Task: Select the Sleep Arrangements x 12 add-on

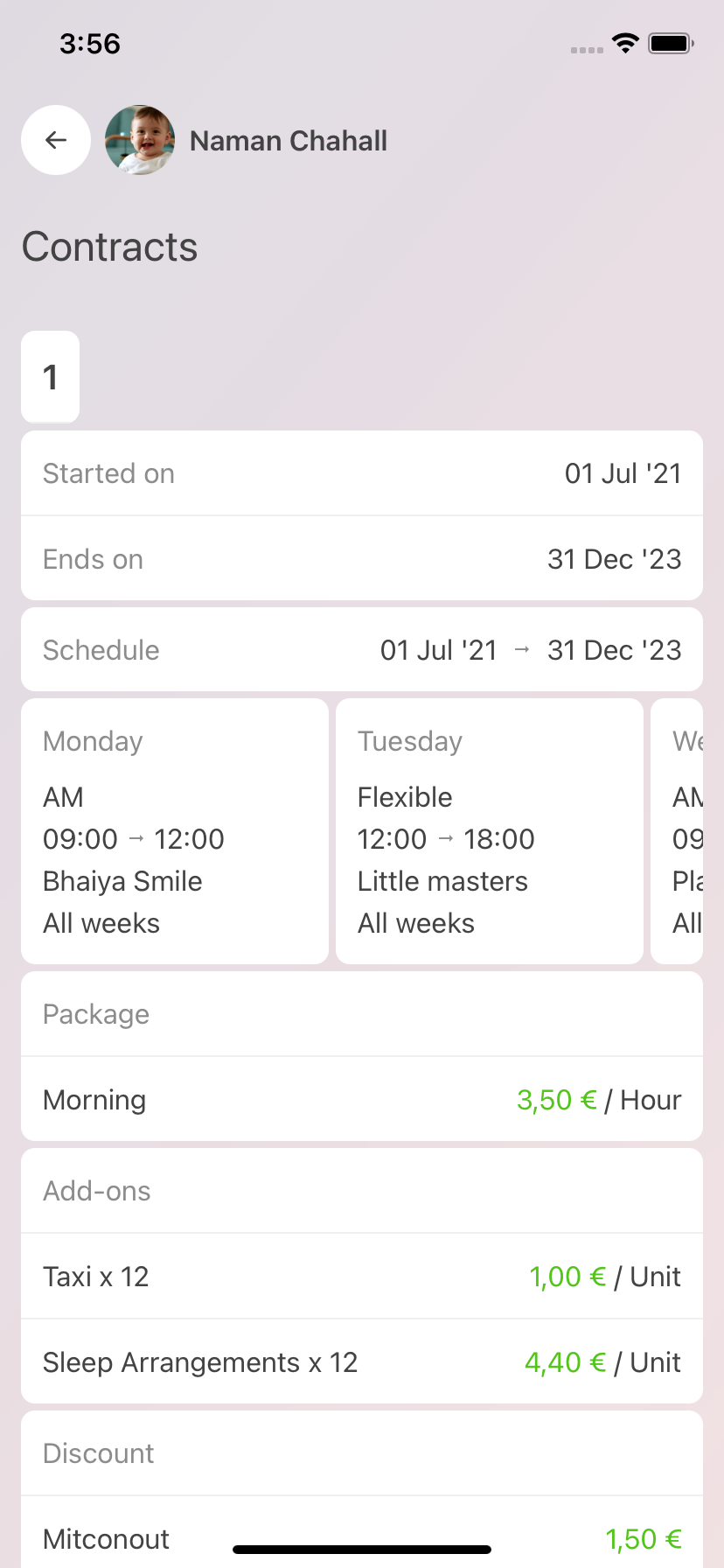Action: click(362, 1362)
